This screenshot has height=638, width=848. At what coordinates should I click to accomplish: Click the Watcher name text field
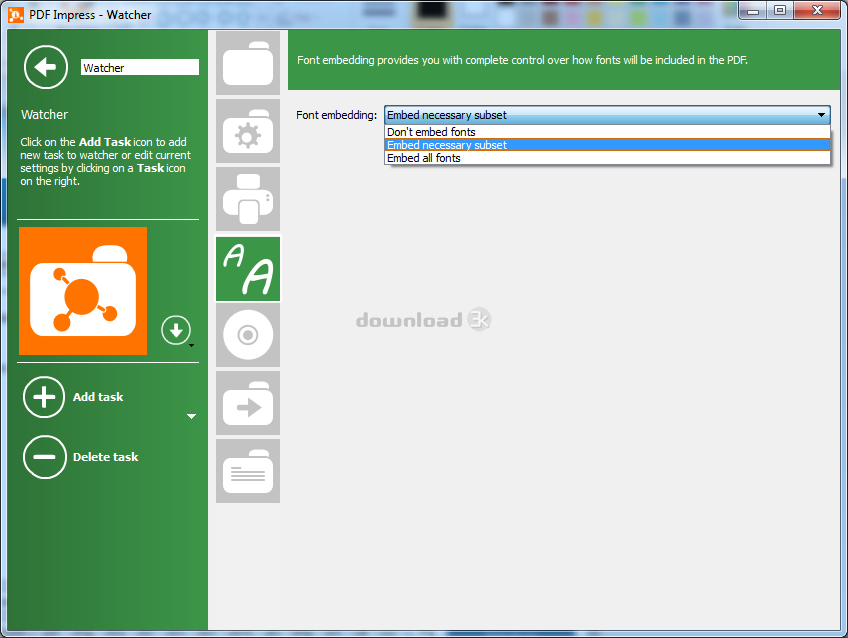[x=139, y=68]
